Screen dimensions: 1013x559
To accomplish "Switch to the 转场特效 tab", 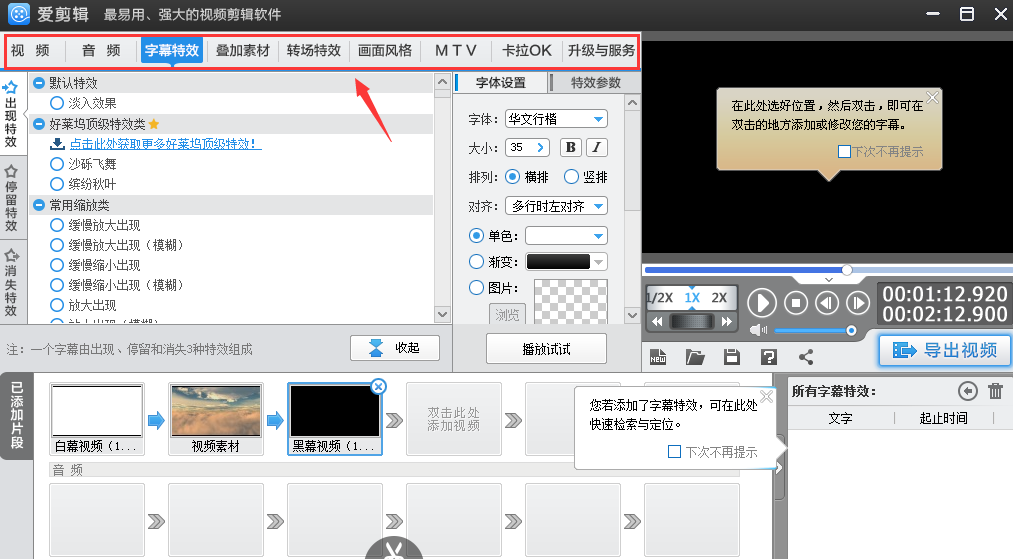I will tap(314, 51).
